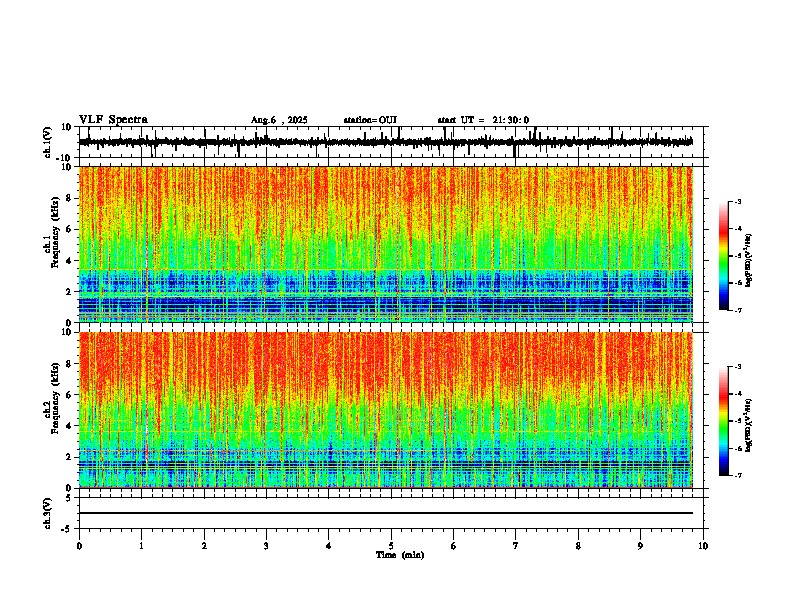The image size is (792, 612).
Task: Click the "5" tick on ch.3(V) axis
Action: (69, 497)
